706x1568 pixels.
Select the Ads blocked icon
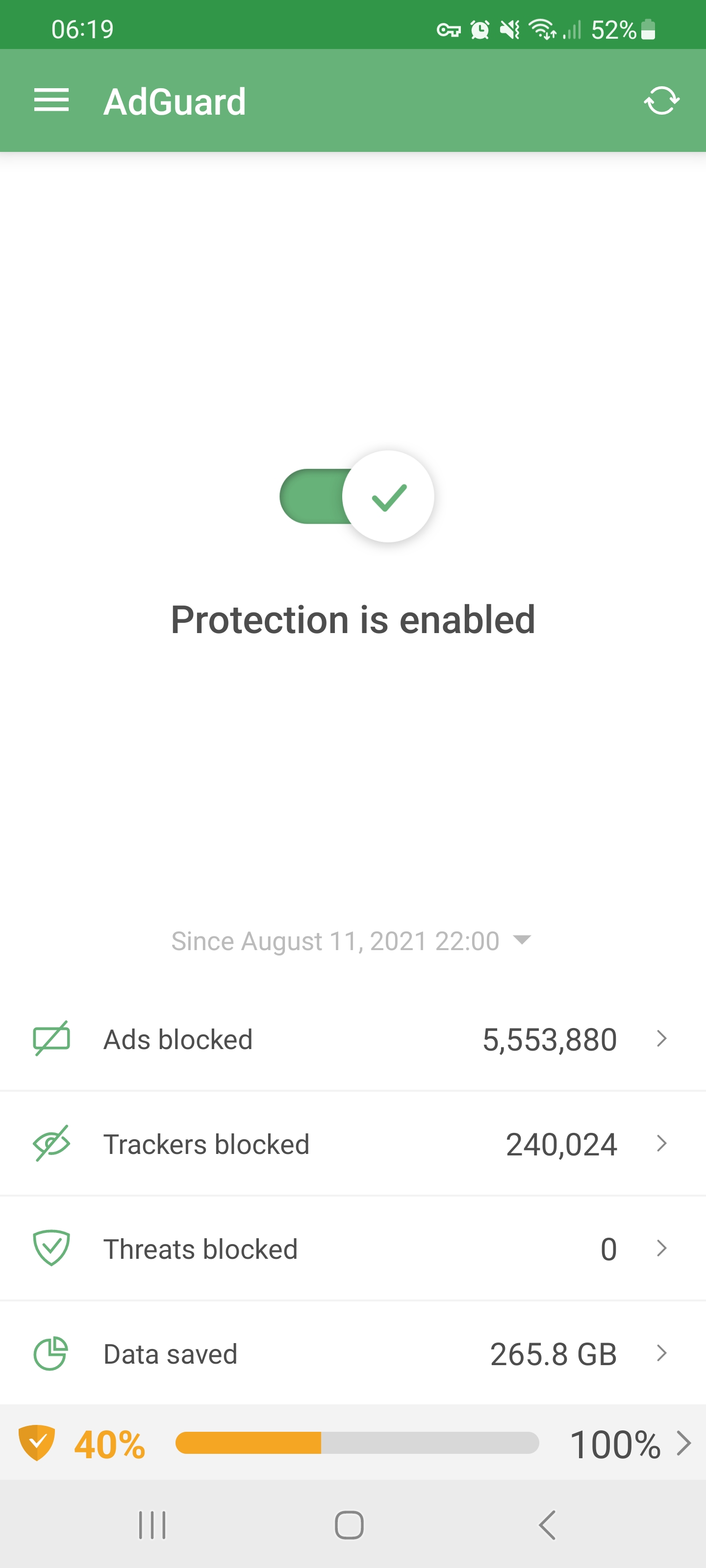52,1039
